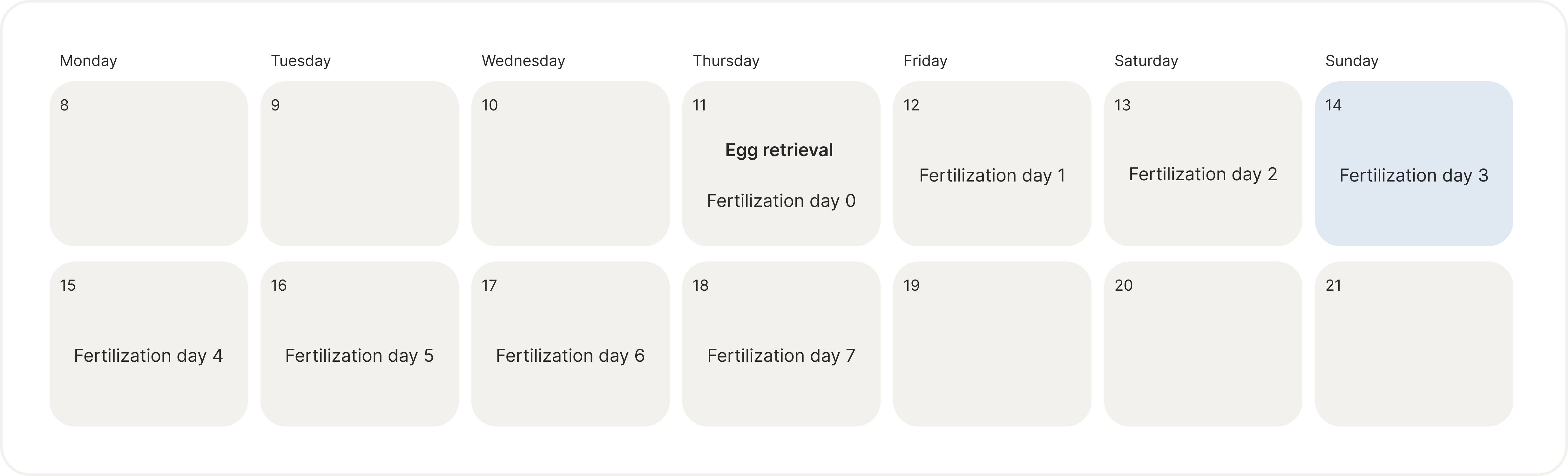Select empty calendar day 20
The image size is (1568, 476).
coord(1203,343)
